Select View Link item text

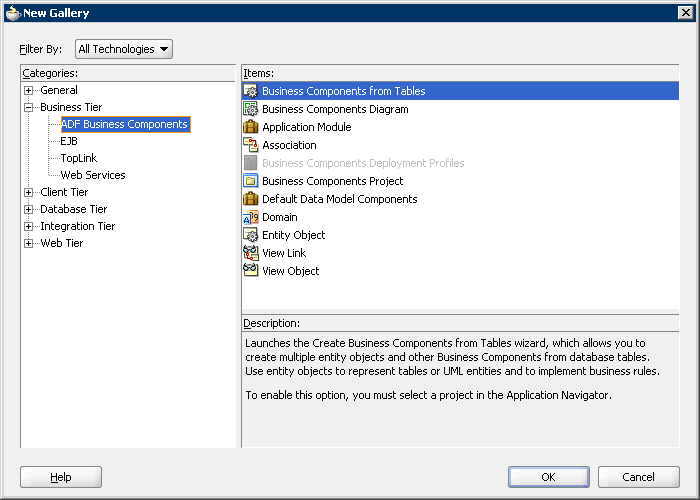[x=284, y=253]
